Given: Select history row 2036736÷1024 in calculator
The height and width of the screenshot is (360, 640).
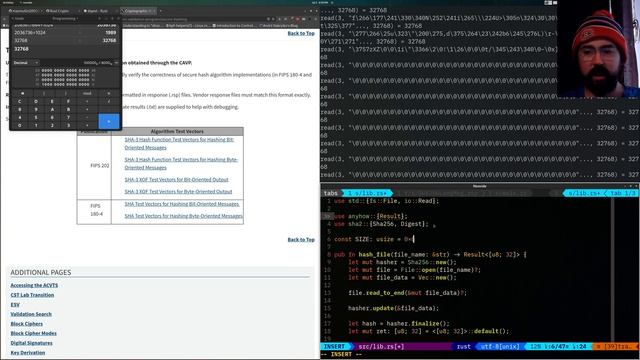Looking at the screenshot, I should point(65,33).
